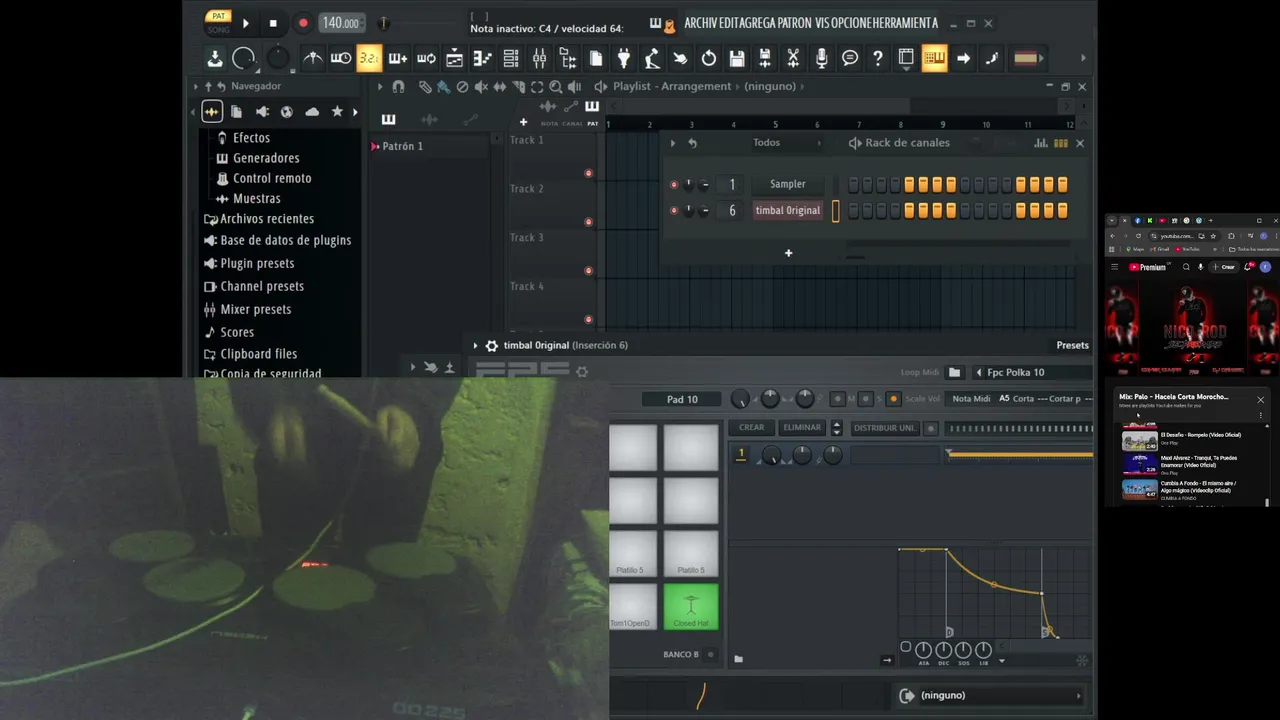Trigger the green Closed Hat pad
1280x720 pixels.
coord(691,607)
